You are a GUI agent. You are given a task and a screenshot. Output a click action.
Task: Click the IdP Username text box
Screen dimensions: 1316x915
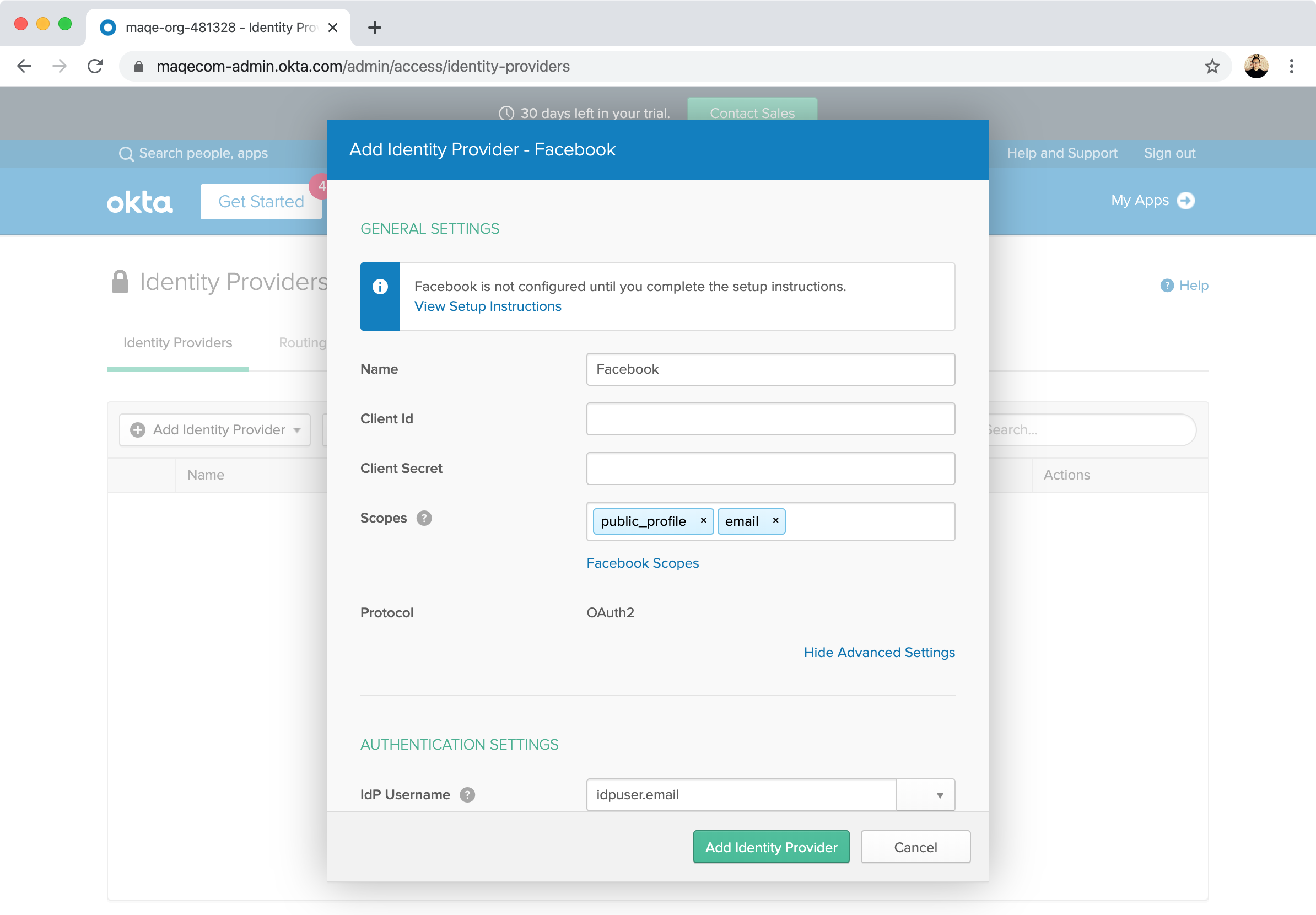(x=741, y=795)
